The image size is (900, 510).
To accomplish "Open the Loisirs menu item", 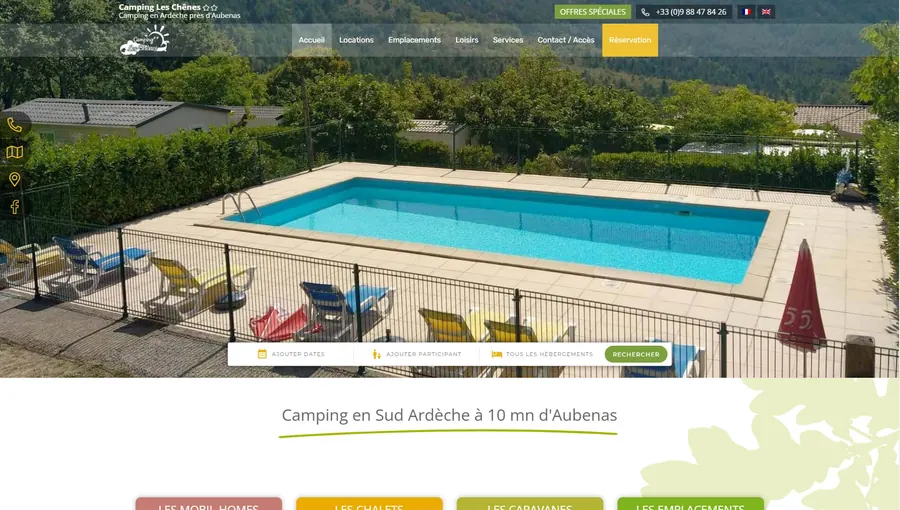I will [467, 40].
